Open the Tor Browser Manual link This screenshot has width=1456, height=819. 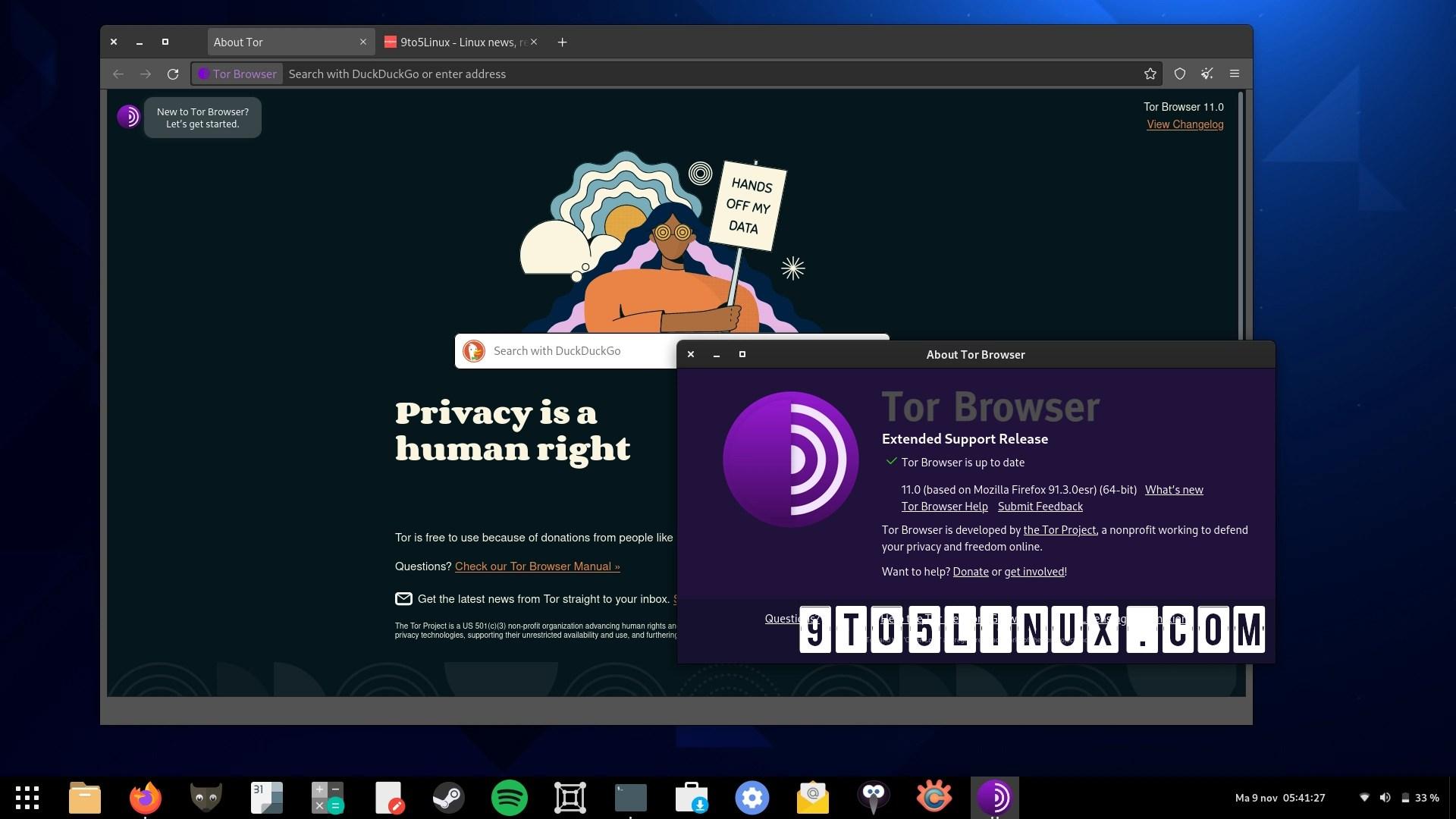pos(537,566)
